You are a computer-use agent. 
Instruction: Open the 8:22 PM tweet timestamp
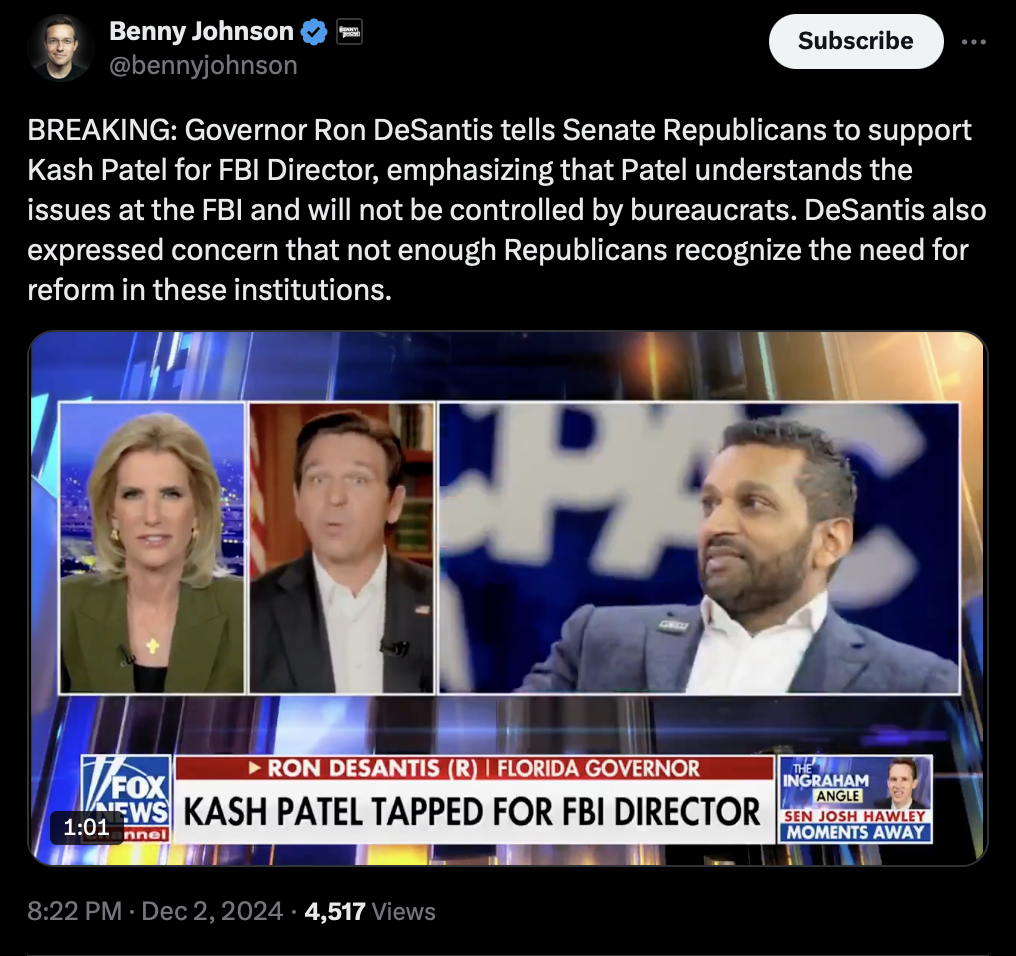(75, 911)
